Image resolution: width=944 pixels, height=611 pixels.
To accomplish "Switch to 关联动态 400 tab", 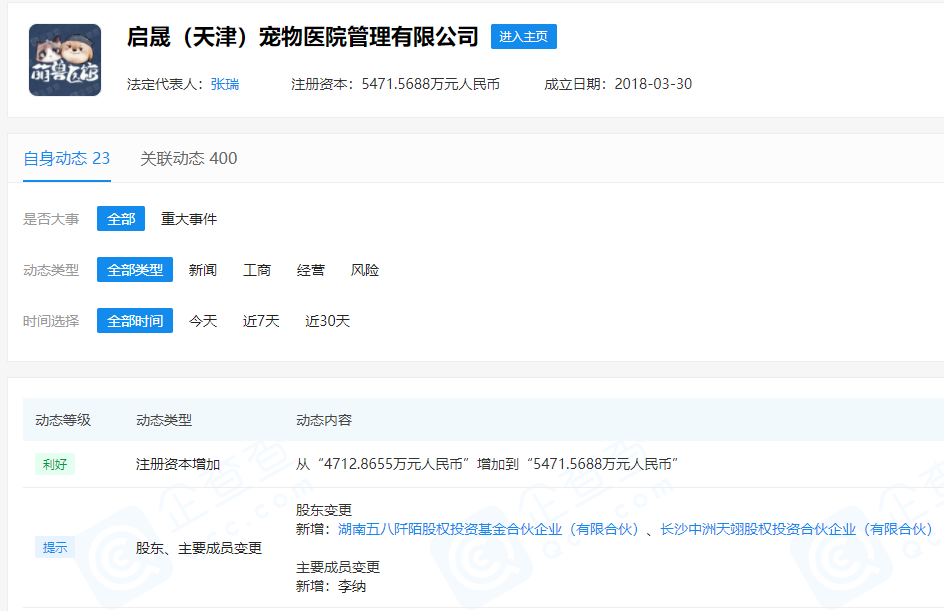I will point(189,158).
